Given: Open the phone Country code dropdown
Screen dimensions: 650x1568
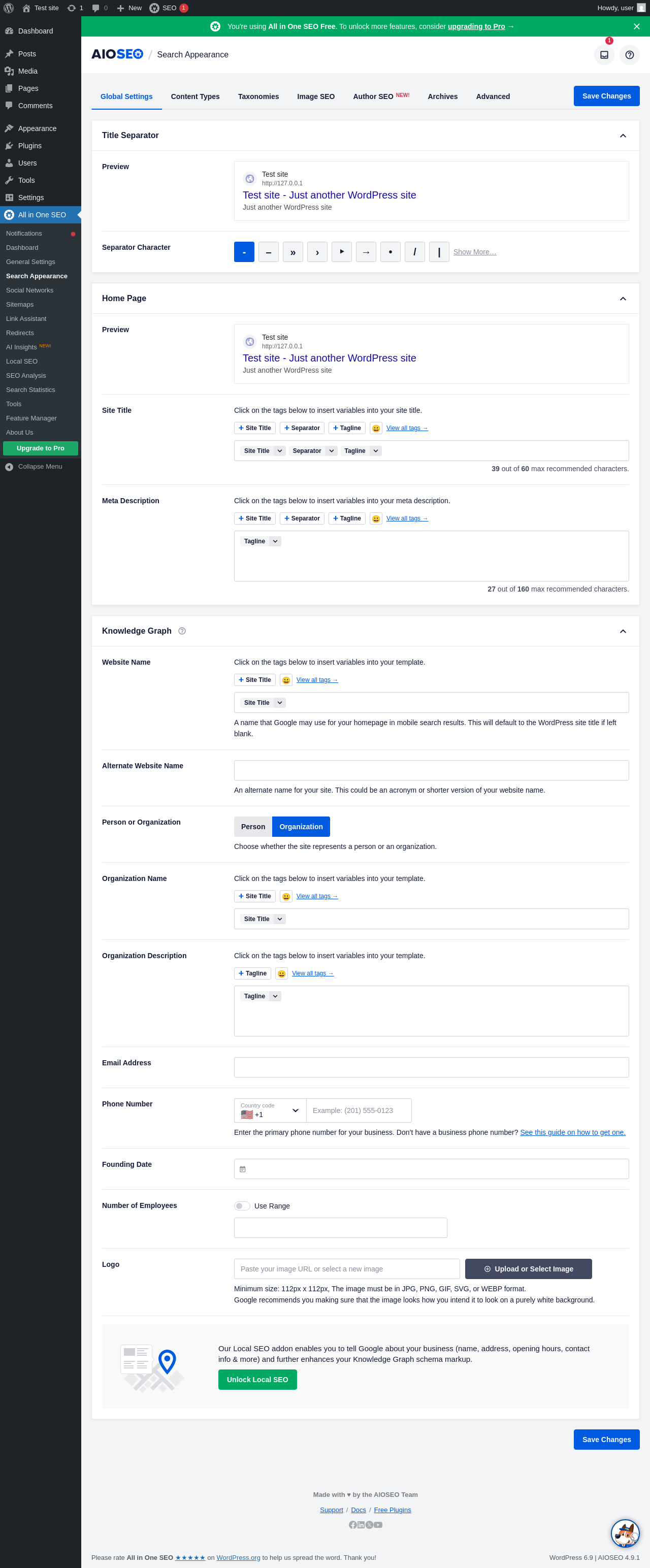Looking at the screenshot, I should tap(270, 1110).
